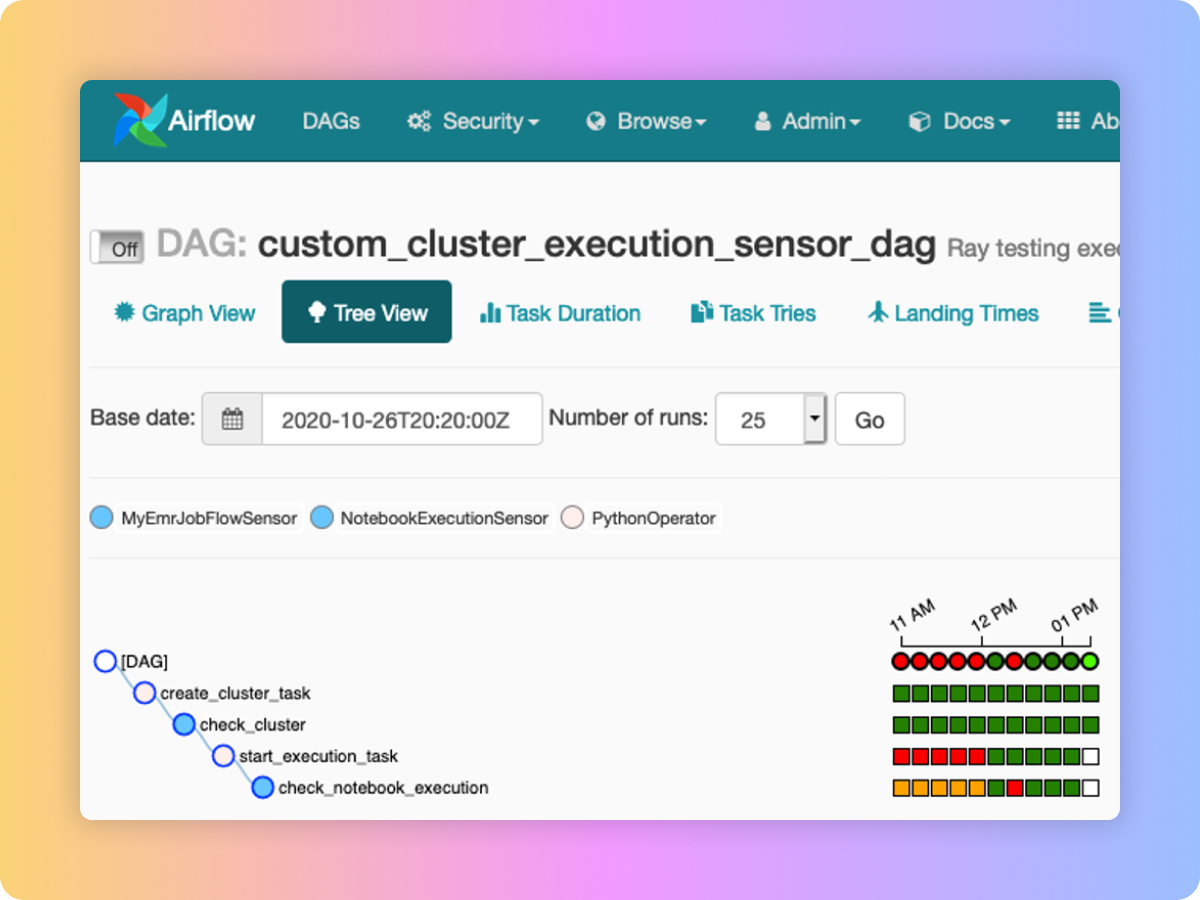Viewport: 1200px width, 900px height.
Task: Click the gears icon next to Security
Action: pos(420,120)
